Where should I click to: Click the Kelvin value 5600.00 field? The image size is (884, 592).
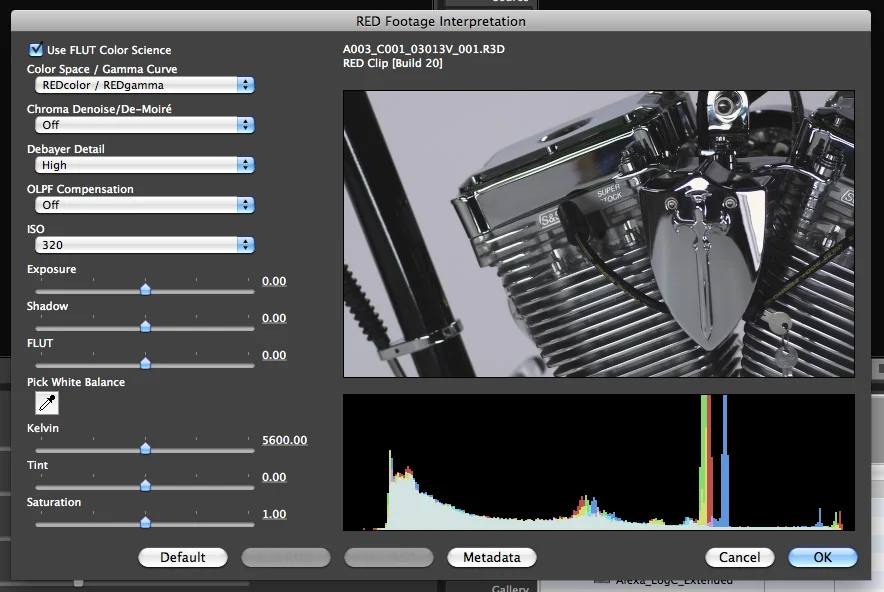(x=285, y=440)
